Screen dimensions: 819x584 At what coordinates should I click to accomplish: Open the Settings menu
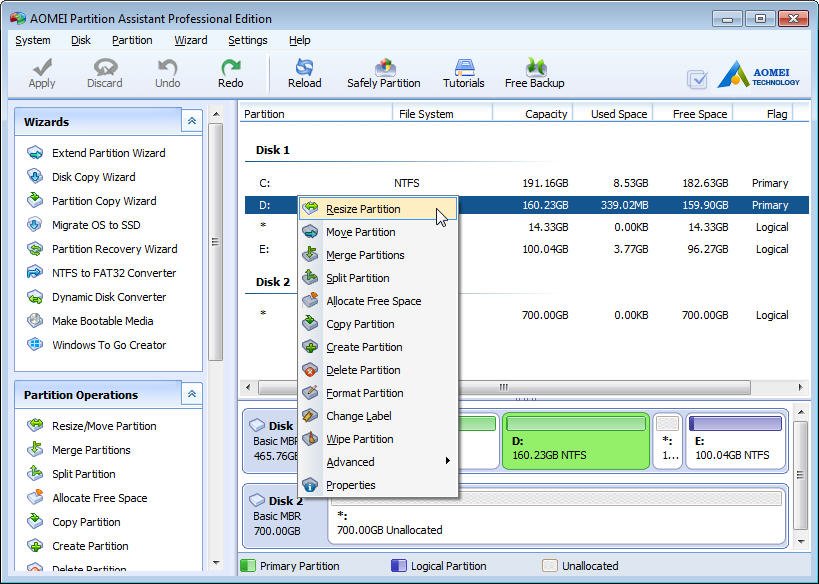[x=247, y=40]
